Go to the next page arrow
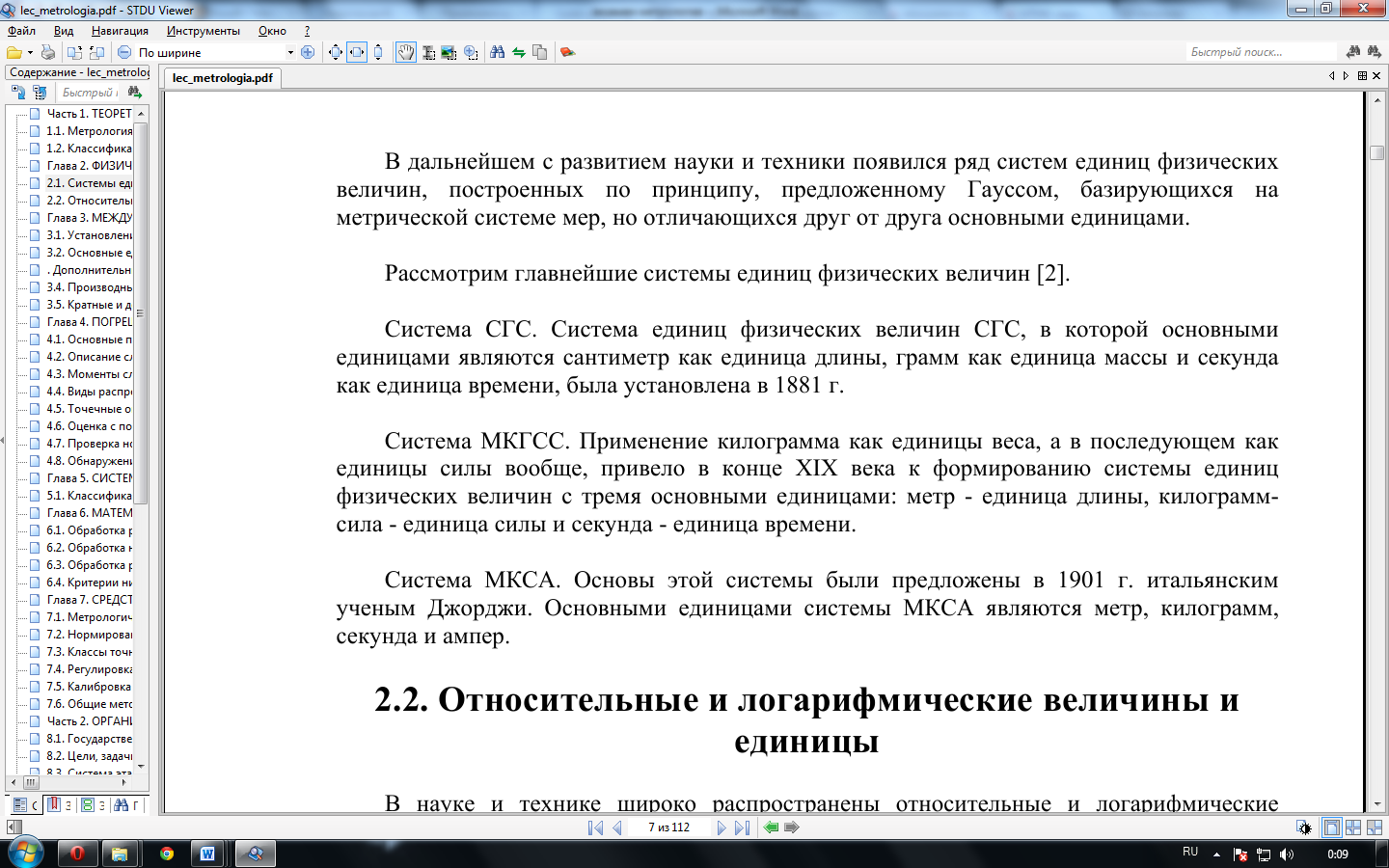The image size is (1389, 868). [721, 827]
